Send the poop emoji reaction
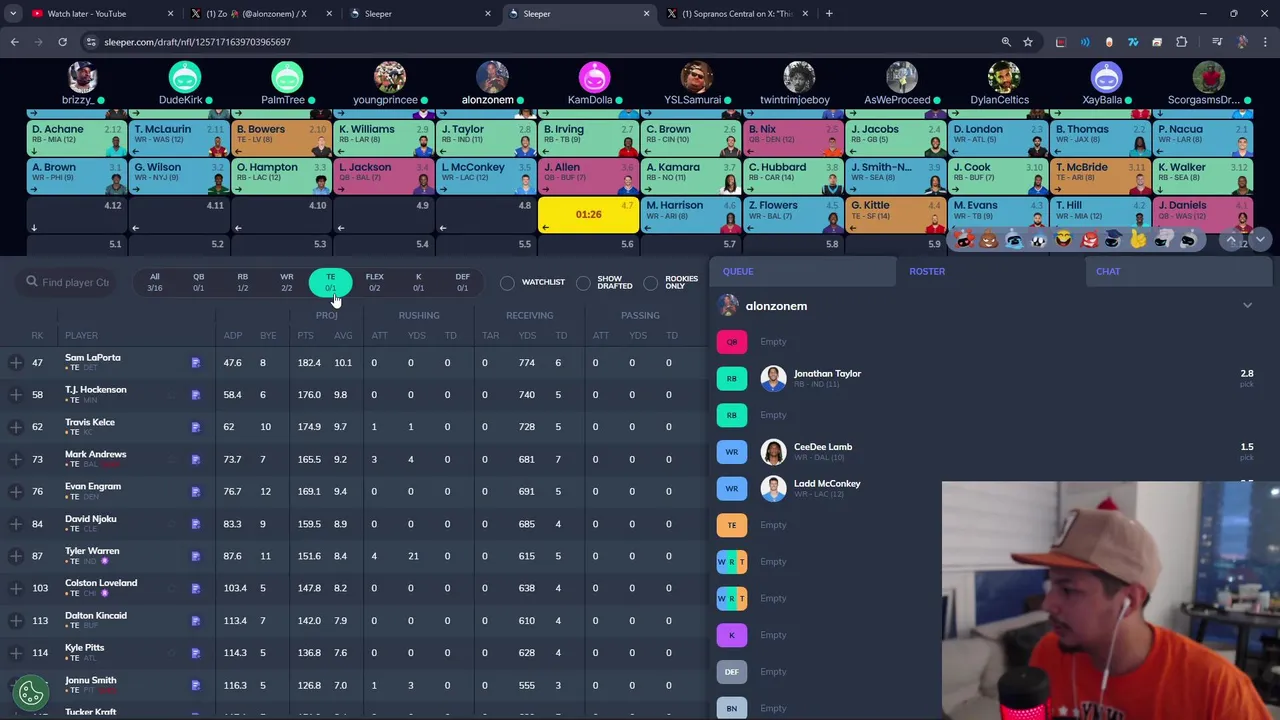Image resolution: width=1280 pixels, height=720 pixels. [x=989, y=240]
